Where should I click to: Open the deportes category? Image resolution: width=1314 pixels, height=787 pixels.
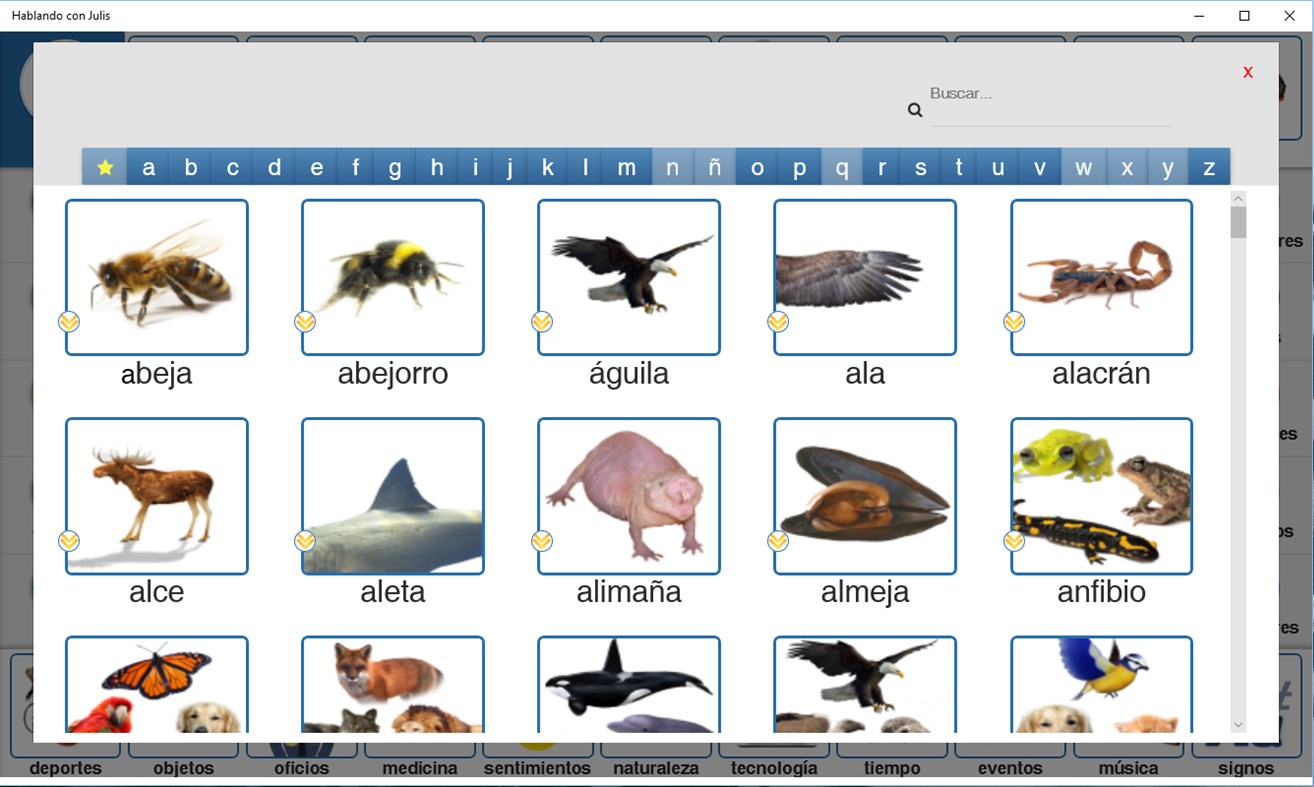pos(64,767)
